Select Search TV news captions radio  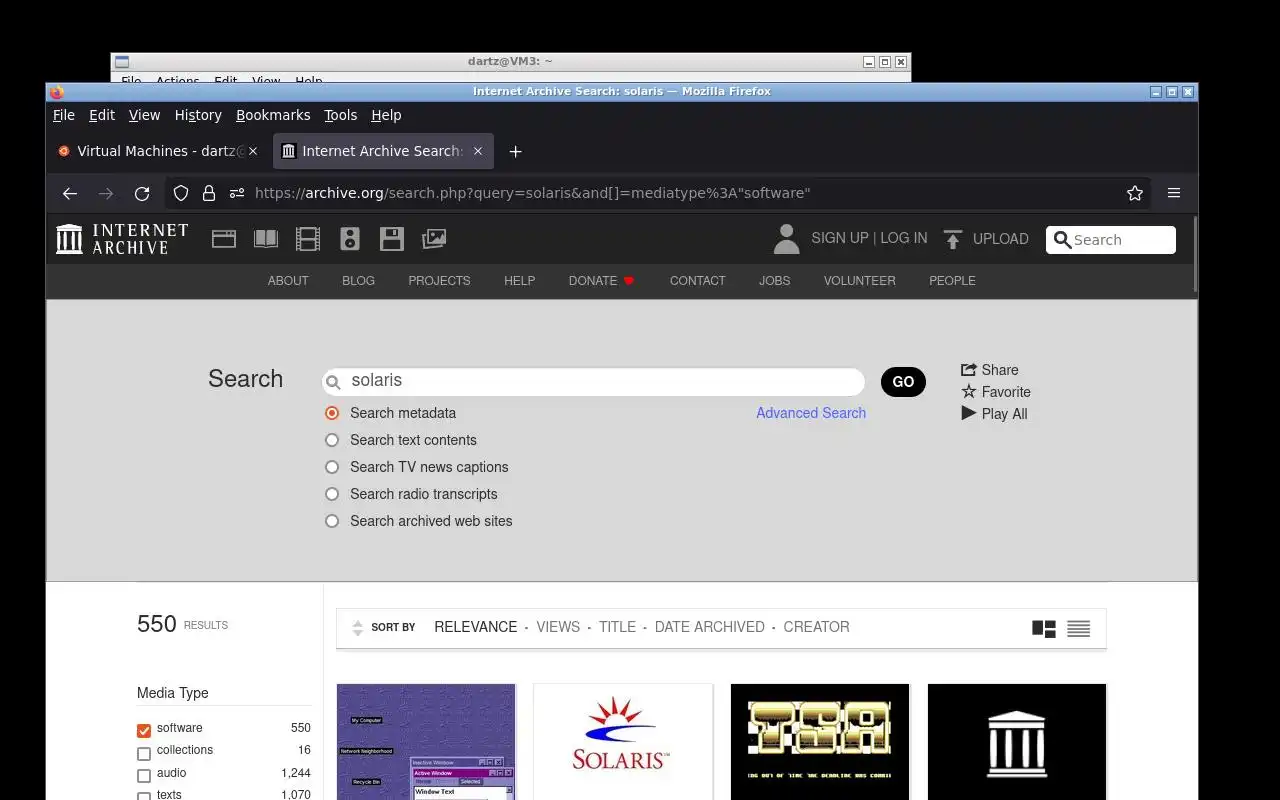point(332,467)
